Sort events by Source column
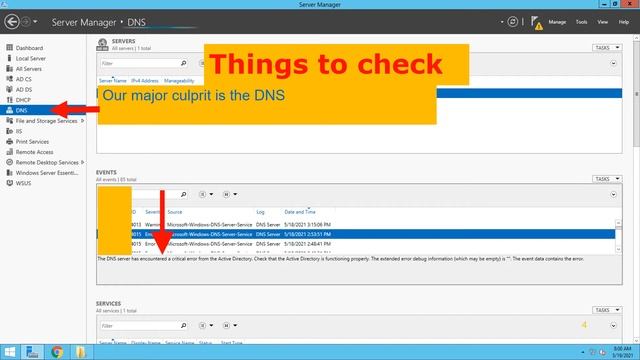Screen dimensions: 640x360 click(175, 212)
